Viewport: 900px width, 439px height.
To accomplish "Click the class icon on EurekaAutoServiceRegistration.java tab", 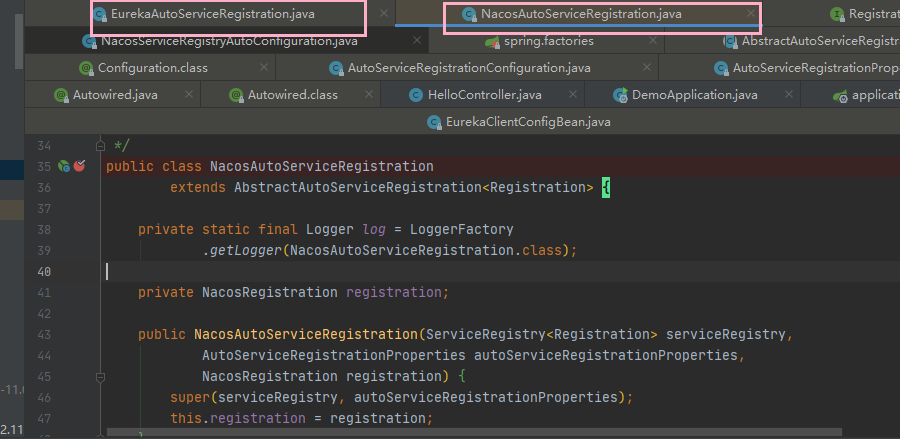I will [x=100, y=14].
